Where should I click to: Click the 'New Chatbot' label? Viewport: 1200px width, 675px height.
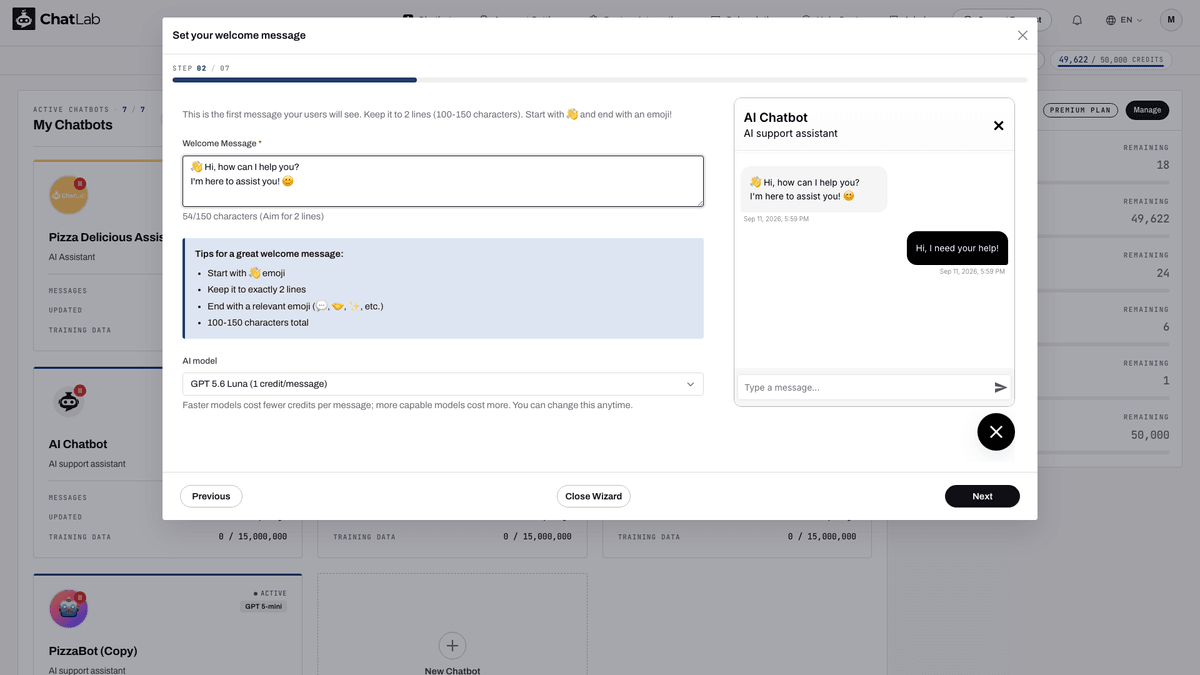click(x=452, y=670)
